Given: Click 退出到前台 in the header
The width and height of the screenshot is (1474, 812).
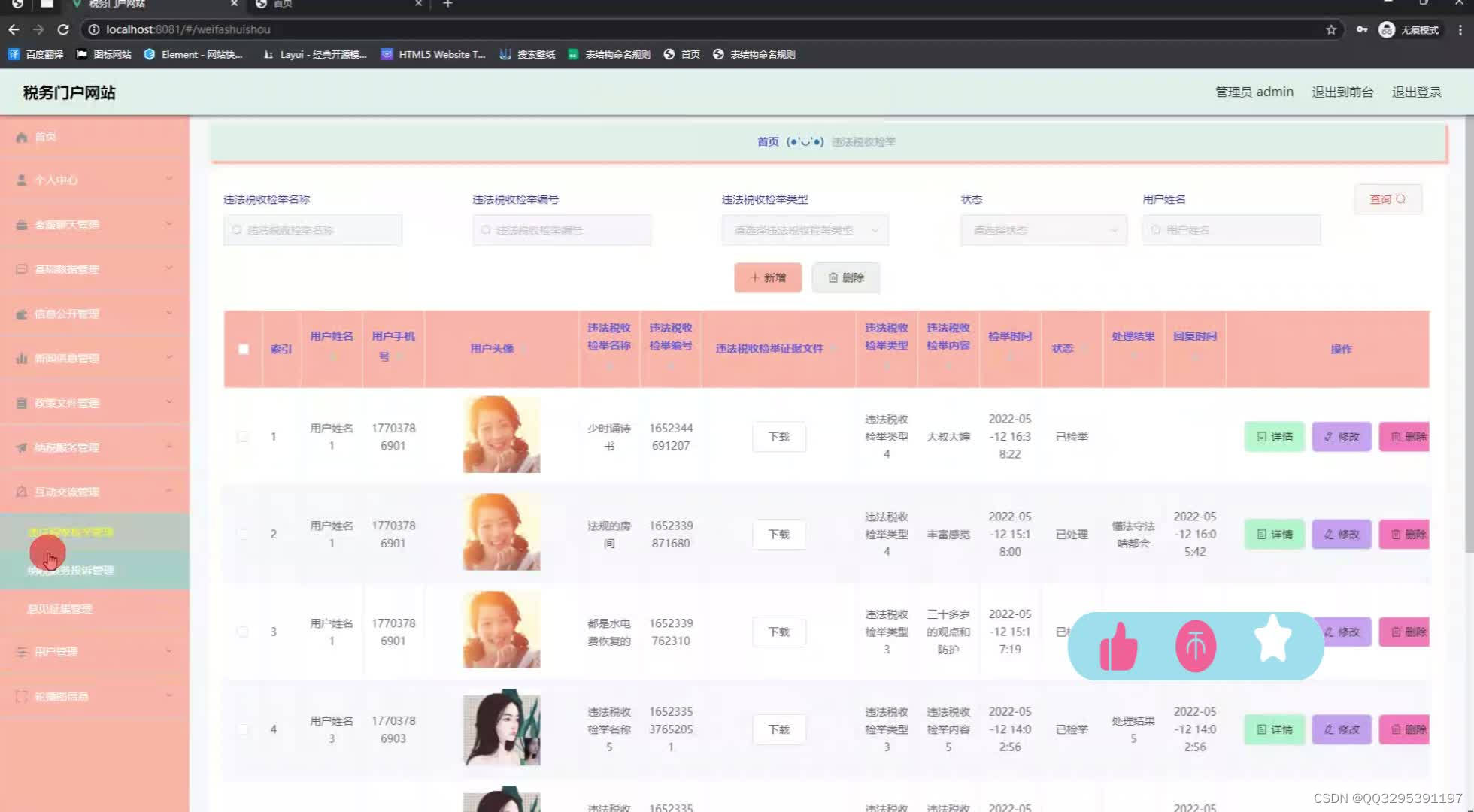Looking at the screenshot, I should (1342, 92).
